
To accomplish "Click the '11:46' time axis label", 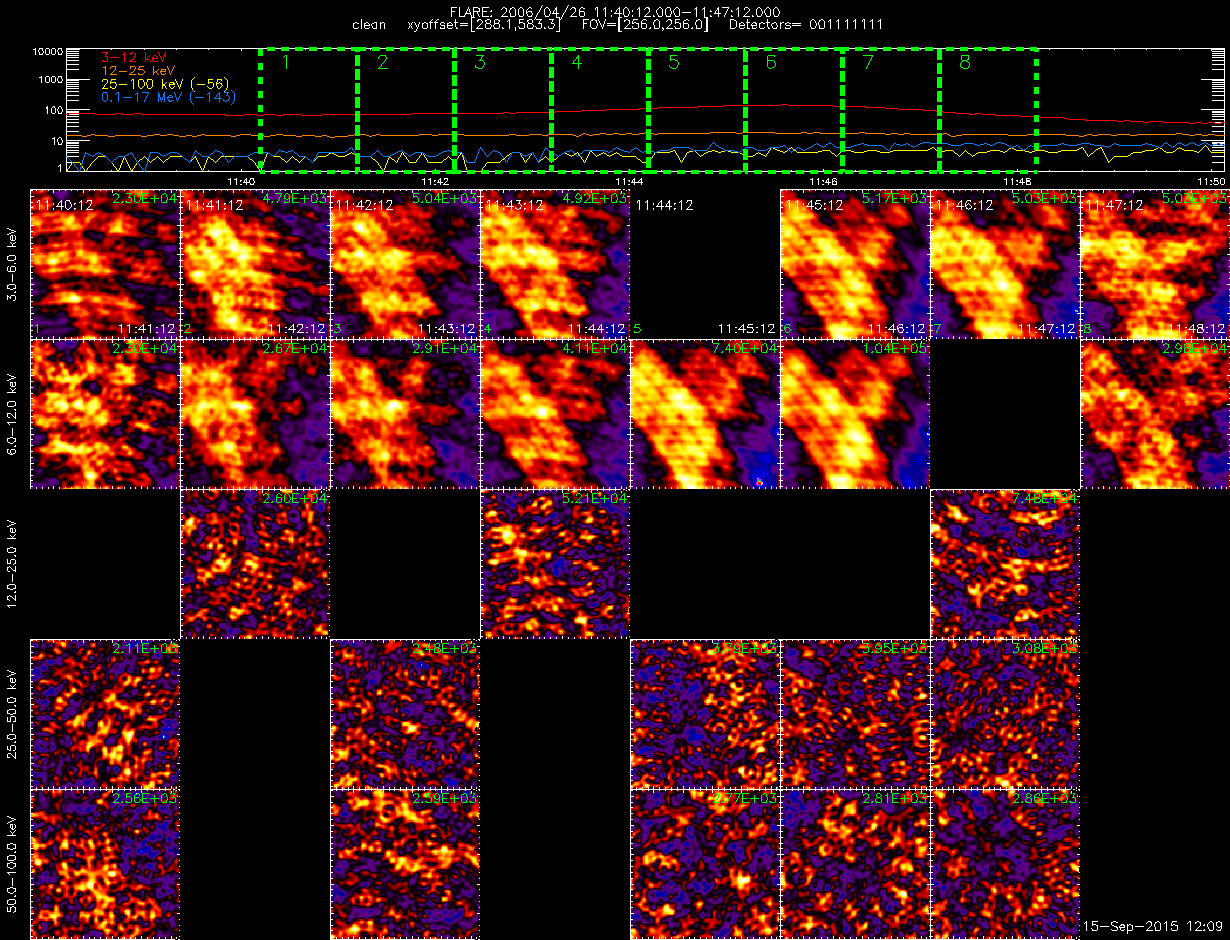I will coord(822,181).
